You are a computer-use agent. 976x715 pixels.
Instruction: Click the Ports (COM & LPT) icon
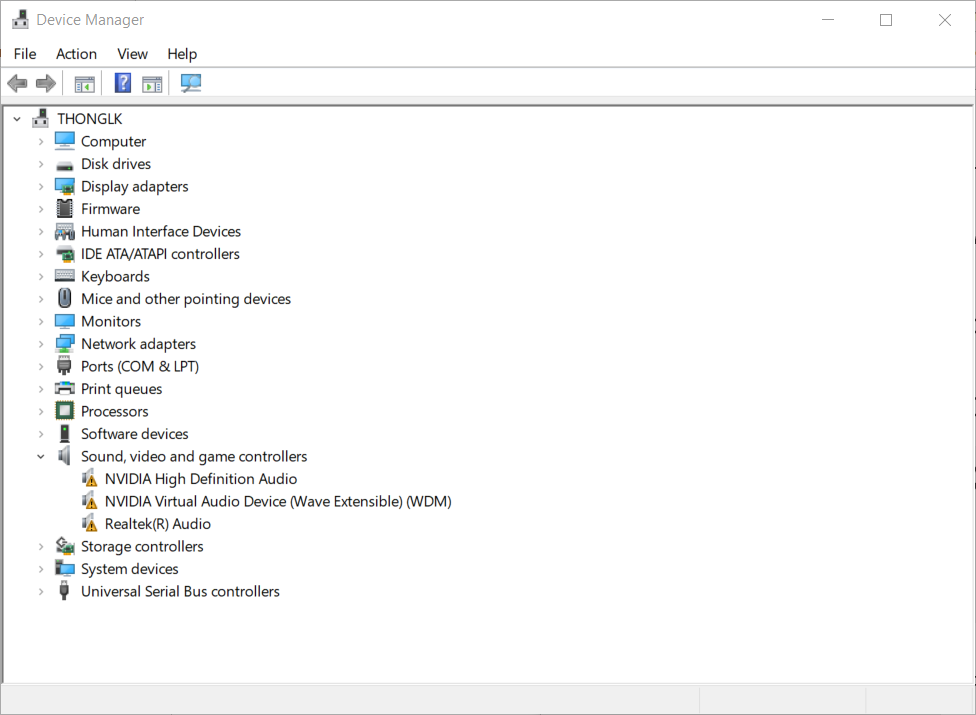(x=64, y=366)
